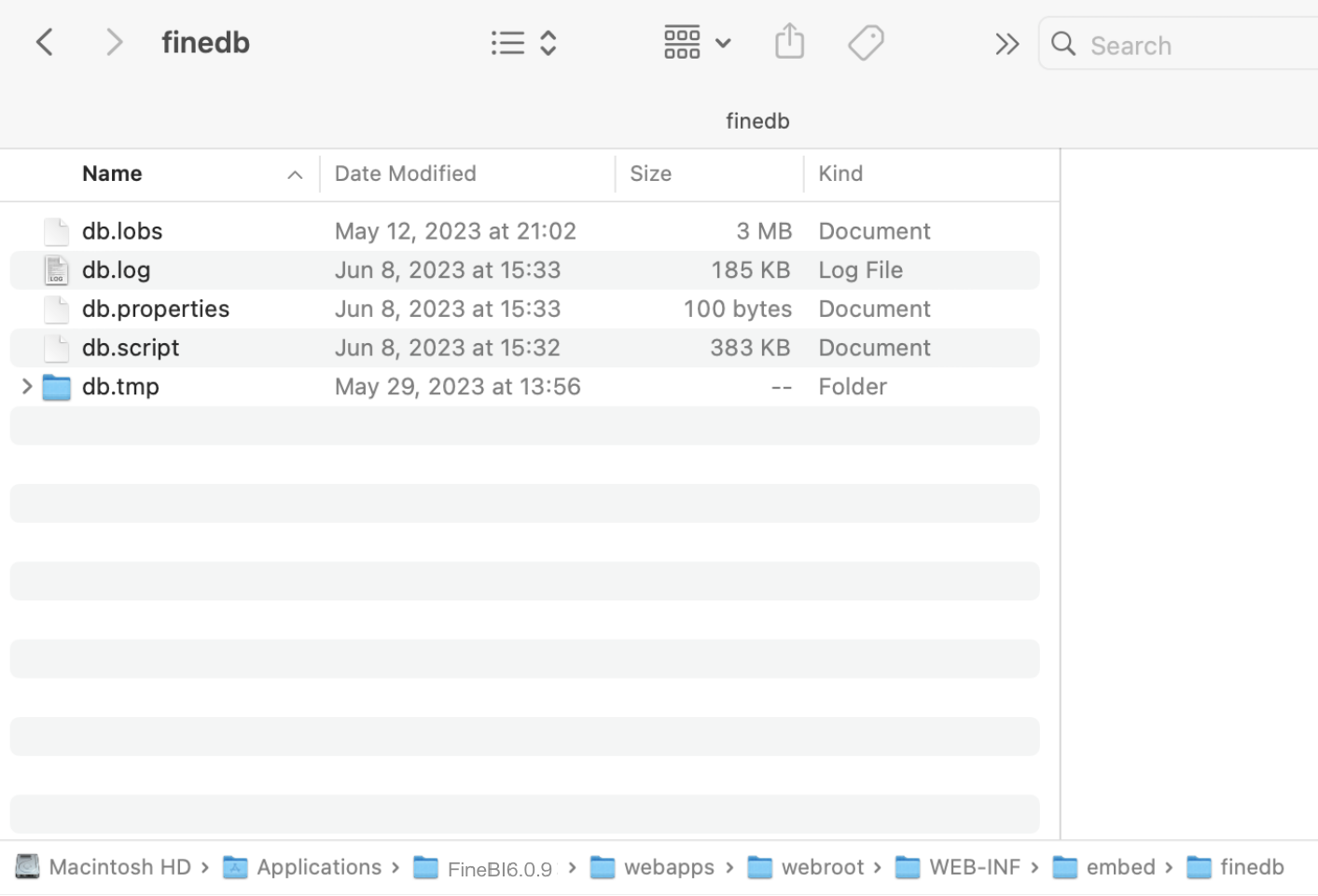Click the Forward navigation arrow
Image resolution: width=1318 pixels, height=896 pixels.
pos(114,41)
